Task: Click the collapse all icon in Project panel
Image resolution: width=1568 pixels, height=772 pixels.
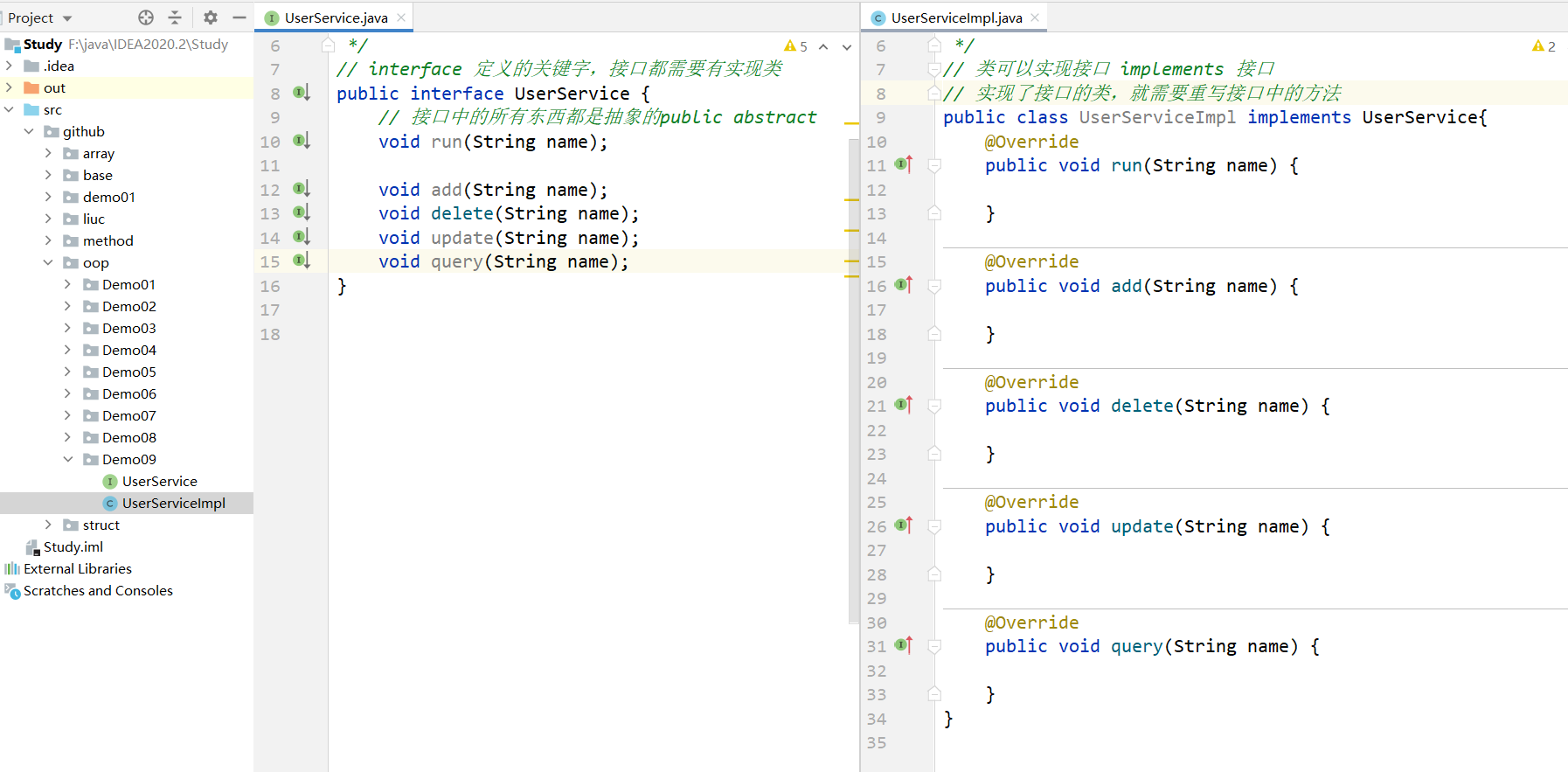Action: [175, 17]
